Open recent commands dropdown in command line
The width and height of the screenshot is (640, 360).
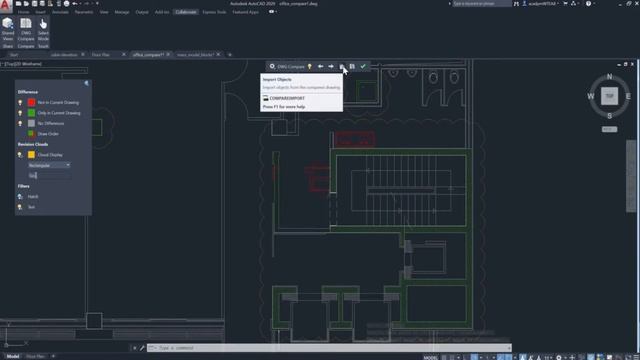click(x=152, y=348)
